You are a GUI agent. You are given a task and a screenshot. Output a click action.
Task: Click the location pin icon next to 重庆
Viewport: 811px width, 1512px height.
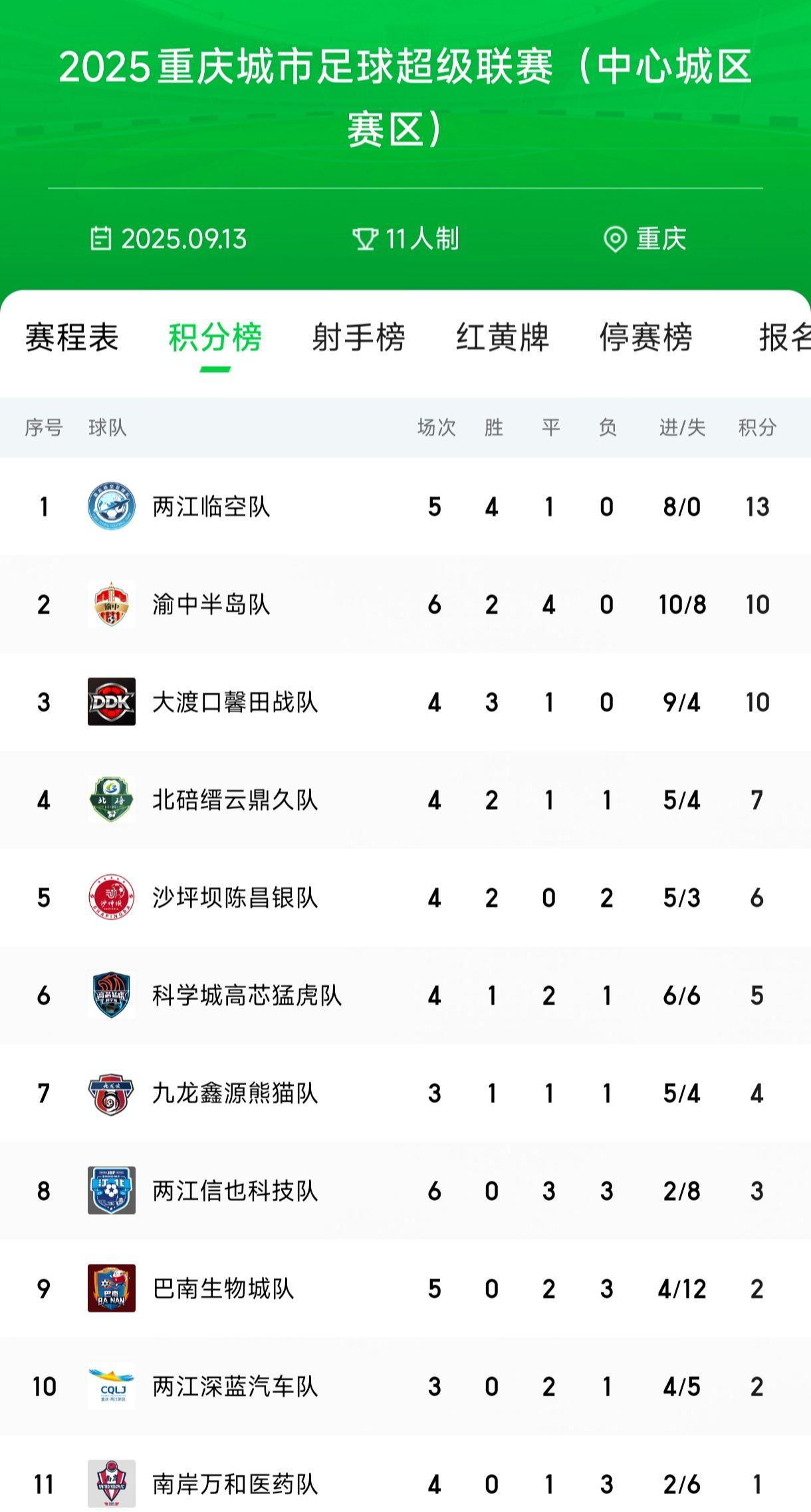point(615,239)
